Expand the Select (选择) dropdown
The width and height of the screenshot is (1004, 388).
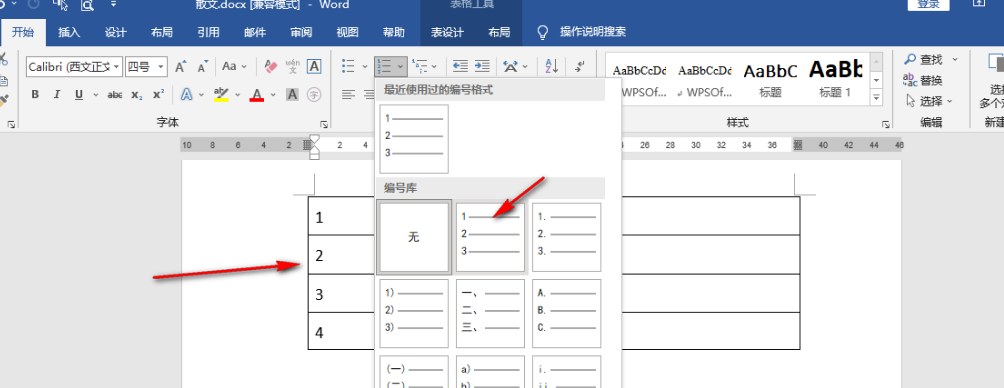(x=950, y=101)
